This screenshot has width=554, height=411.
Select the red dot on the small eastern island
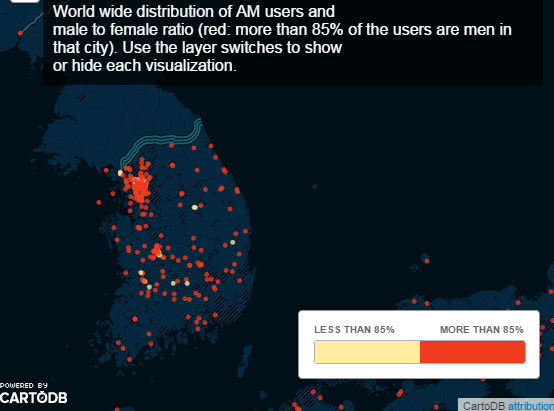click(x=427, y=261)
